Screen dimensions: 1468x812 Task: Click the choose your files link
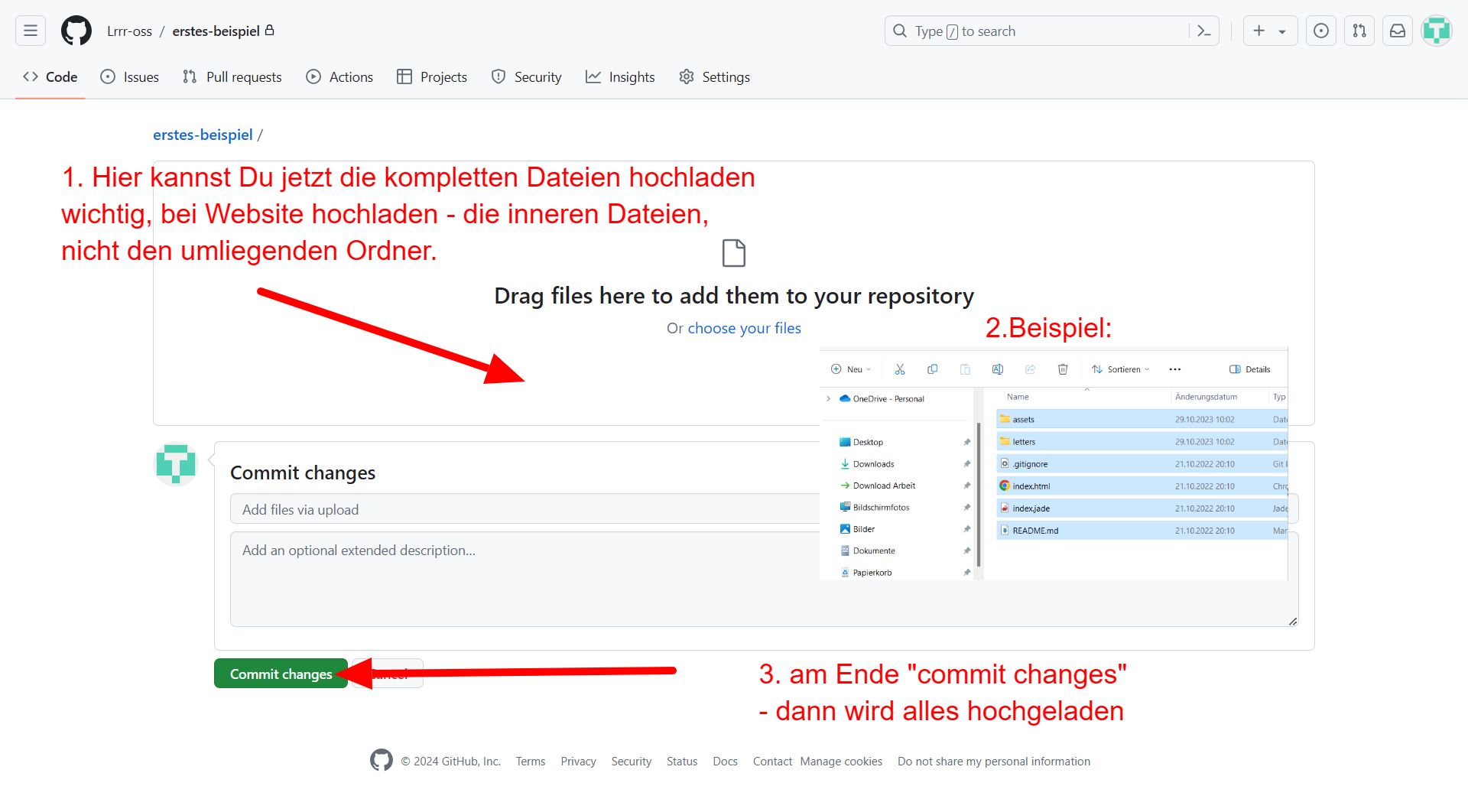click(x=744, y=328)
